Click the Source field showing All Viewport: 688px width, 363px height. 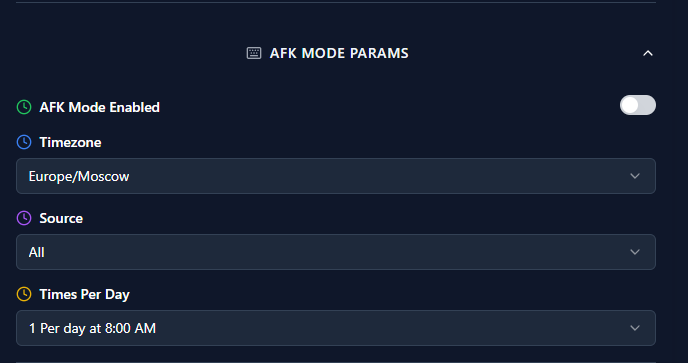click(x=336, y=252)
